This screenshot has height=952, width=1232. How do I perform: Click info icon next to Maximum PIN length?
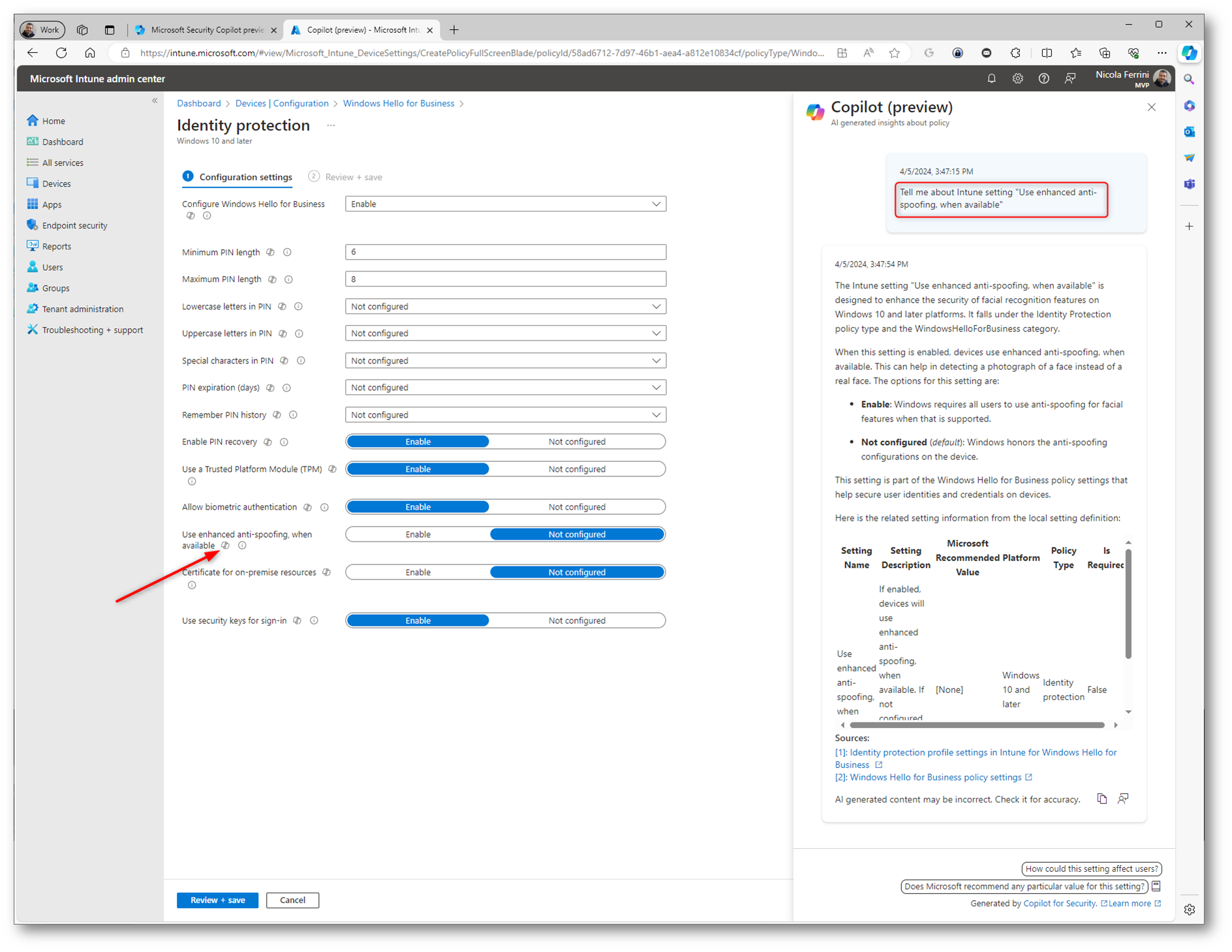(288, 279)
